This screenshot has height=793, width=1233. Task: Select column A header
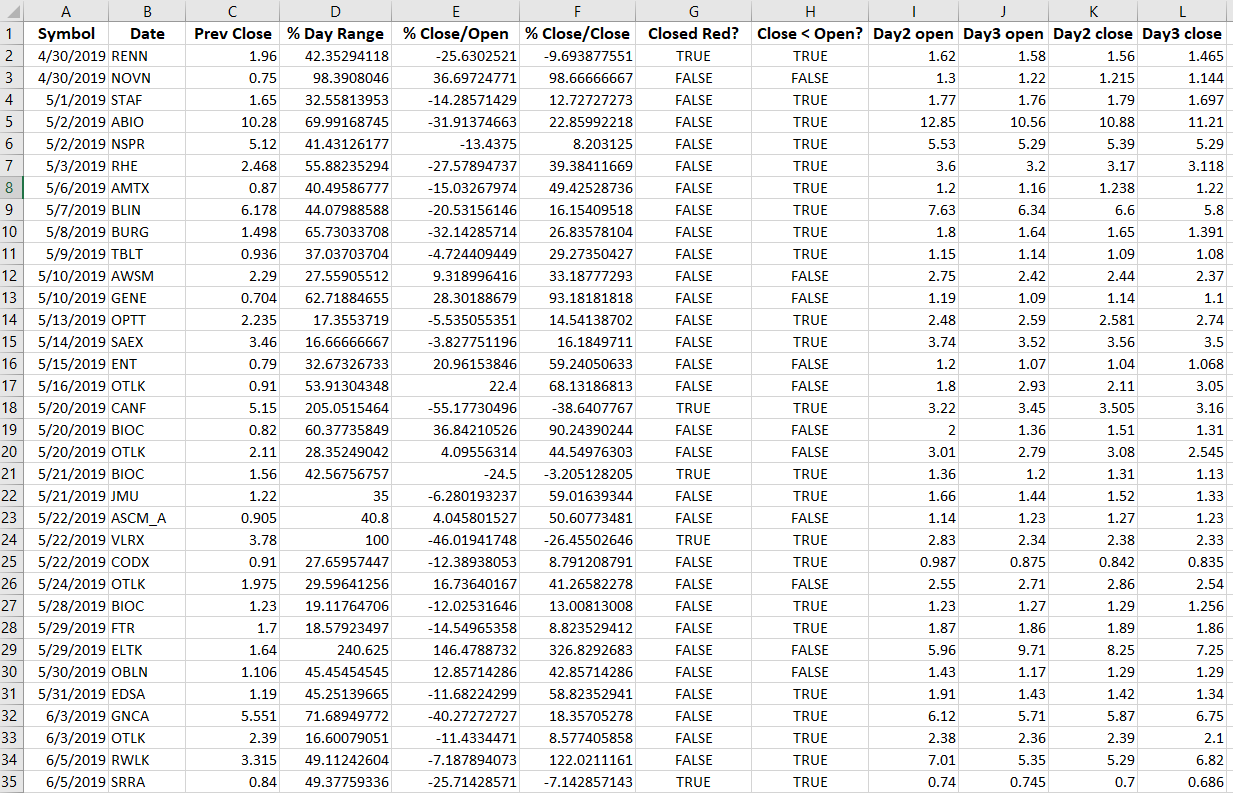pos(66,11)
